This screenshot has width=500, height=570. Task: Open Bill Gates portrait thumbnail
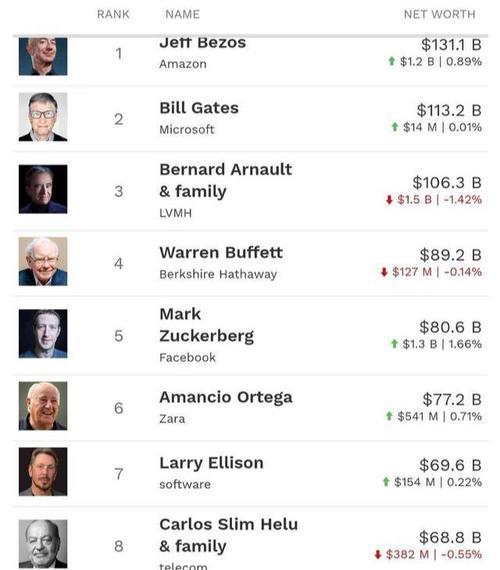[x=43, y=117]
